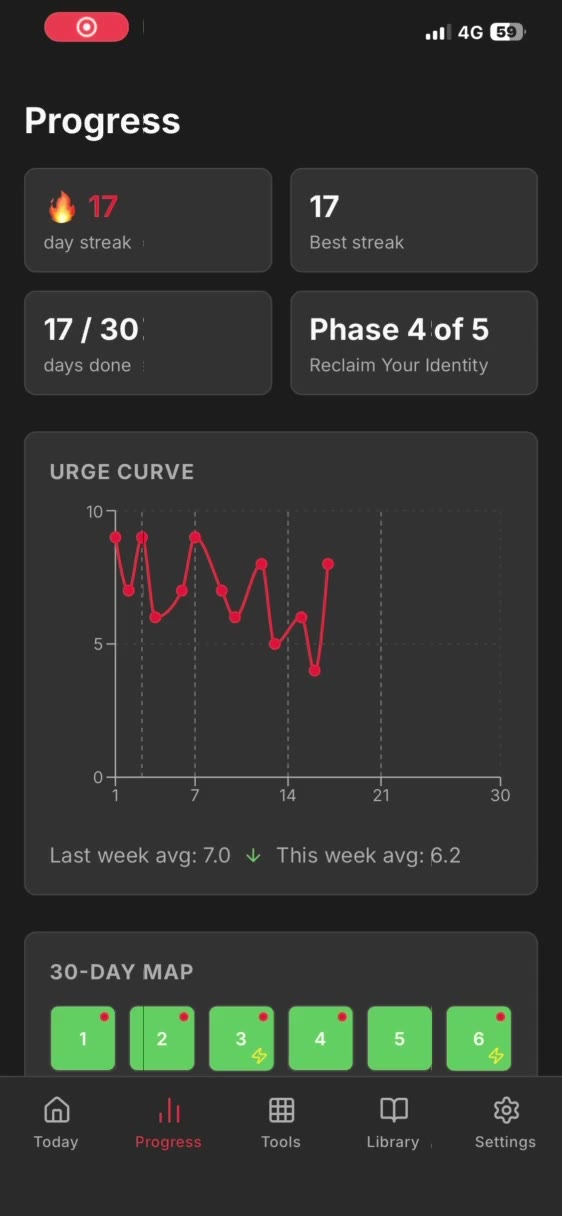562x1216 pixels.
Task: Open the Tools grid icon
Action: coord(281,1110)
